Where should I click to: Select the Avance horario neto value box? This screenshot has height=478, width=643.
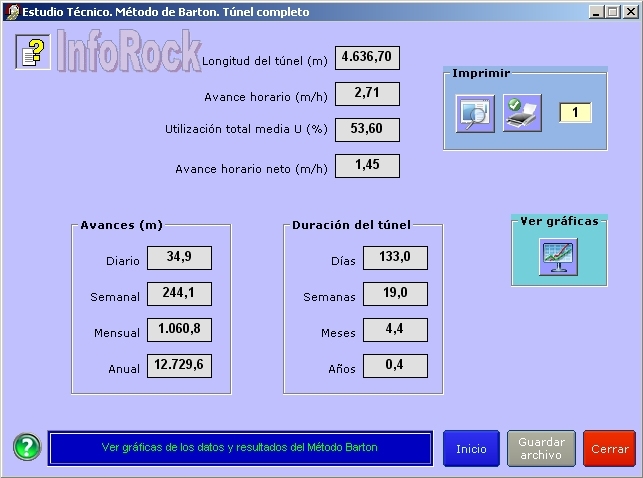[x=367, y=166]
